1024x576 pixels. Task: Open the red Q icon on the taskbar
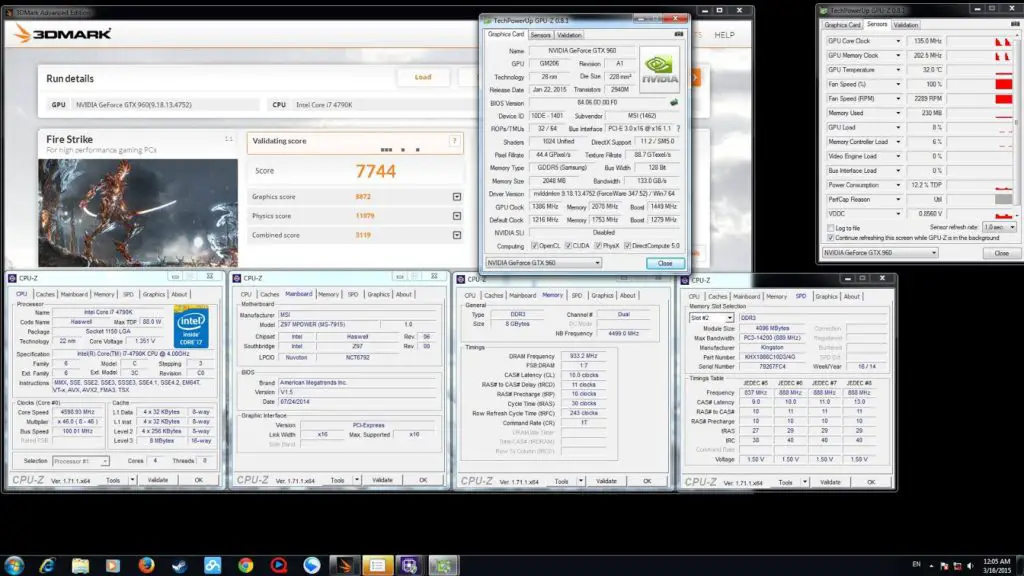279,565
